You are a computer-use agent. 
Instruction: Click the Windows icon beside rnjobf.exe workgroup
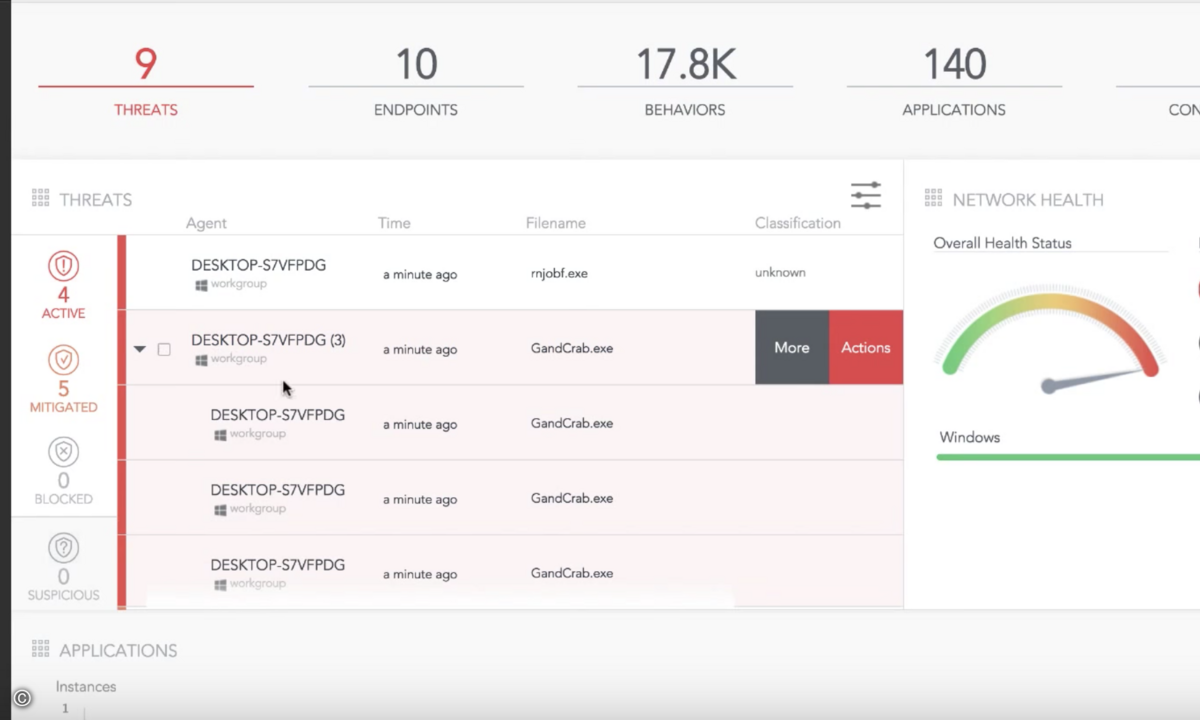click(x=201, y=285)
